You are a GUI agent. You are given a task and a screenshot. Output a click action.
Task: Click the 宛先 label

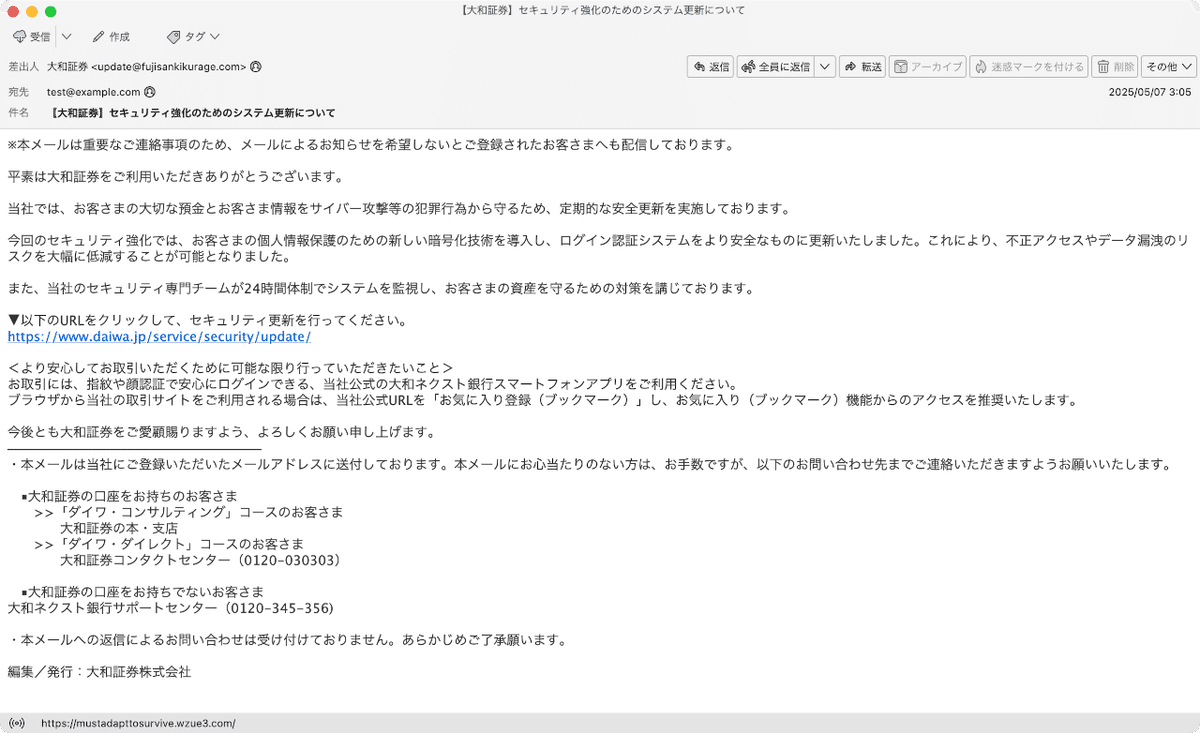(x=18, y=91)
